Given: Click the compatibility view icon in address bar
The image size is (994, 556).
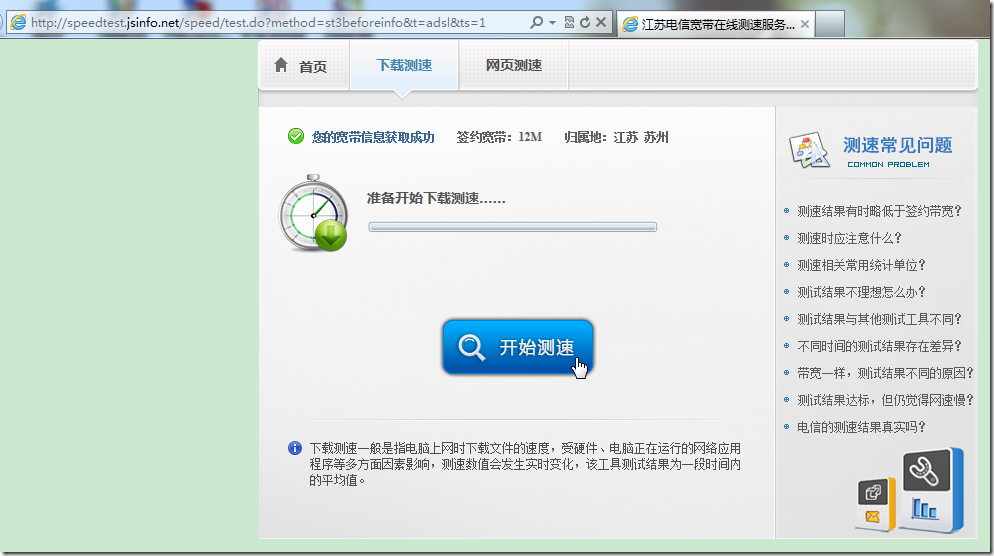Looking at the screenshot, I should [569, 22].
